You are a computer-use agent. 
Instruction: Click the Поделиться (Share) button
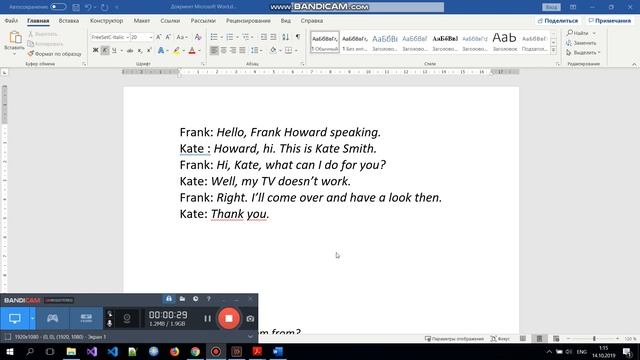[558, 20]
